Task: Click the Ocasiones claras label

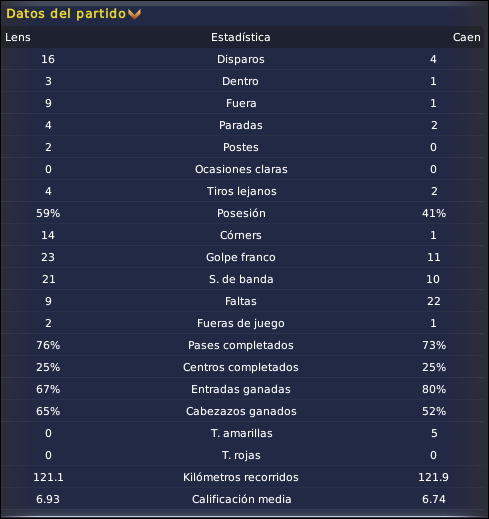Action: [241, 169]
